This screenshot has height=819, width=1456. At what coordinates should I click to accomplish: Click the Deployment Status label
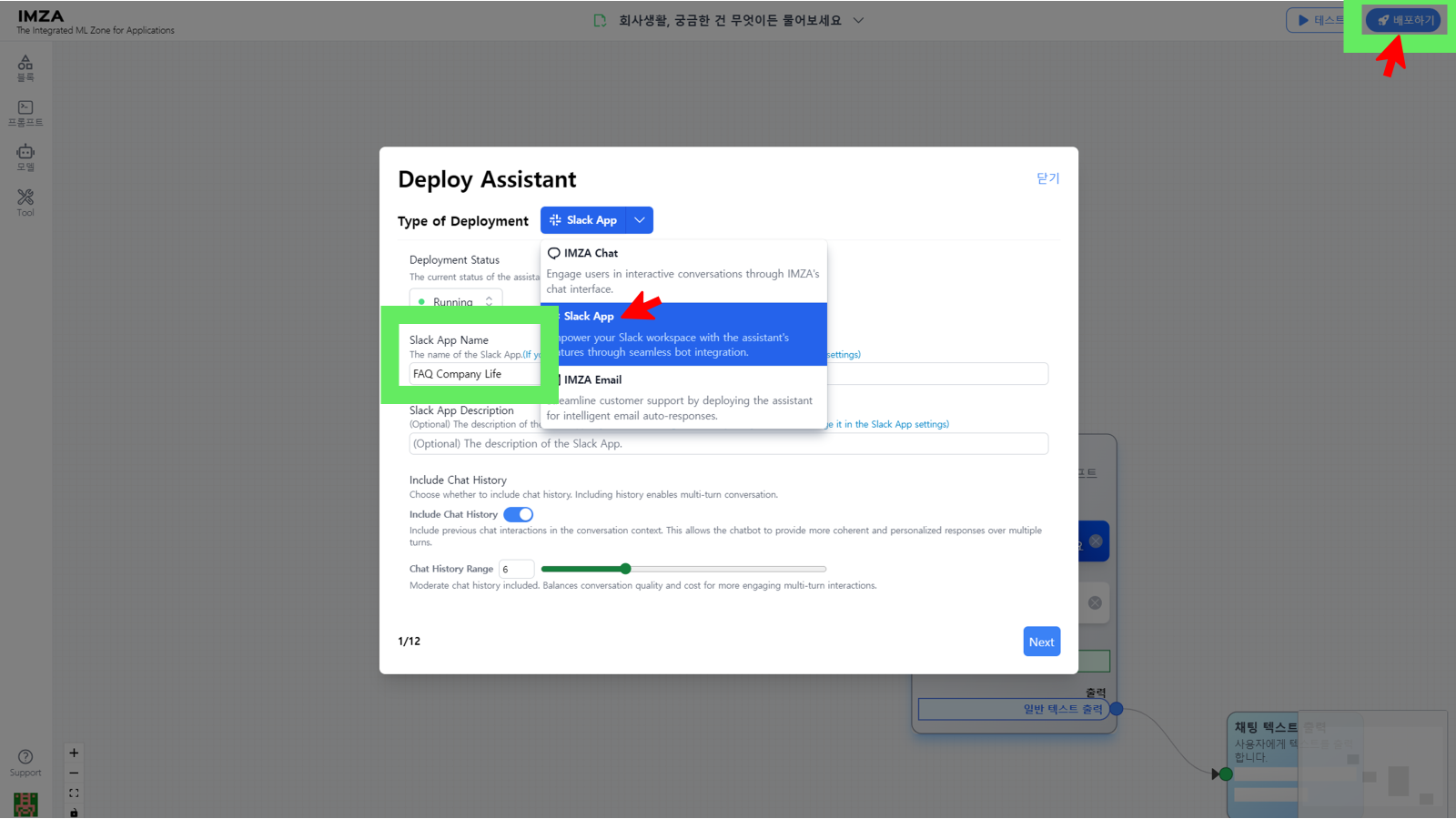(454, 260)
